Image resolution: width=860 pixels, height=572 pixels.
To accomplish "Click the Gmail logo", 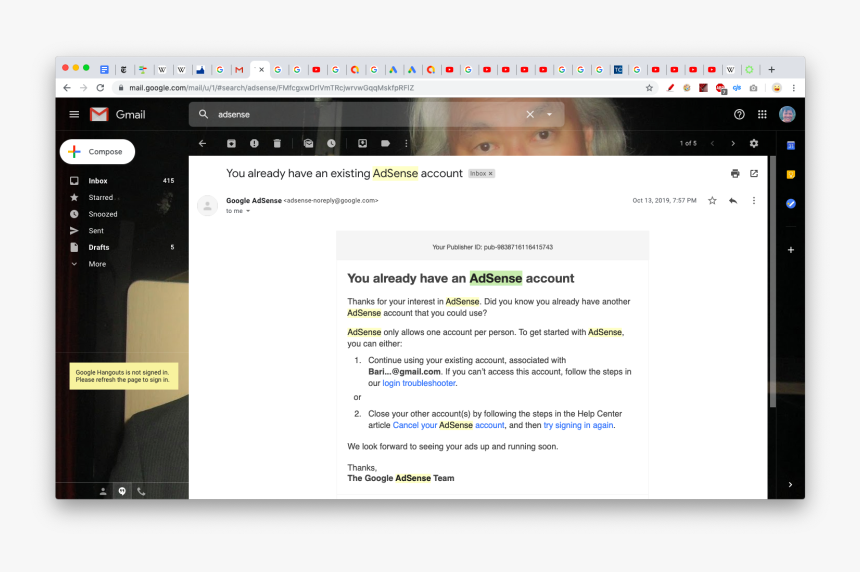I will coord(118,114).
